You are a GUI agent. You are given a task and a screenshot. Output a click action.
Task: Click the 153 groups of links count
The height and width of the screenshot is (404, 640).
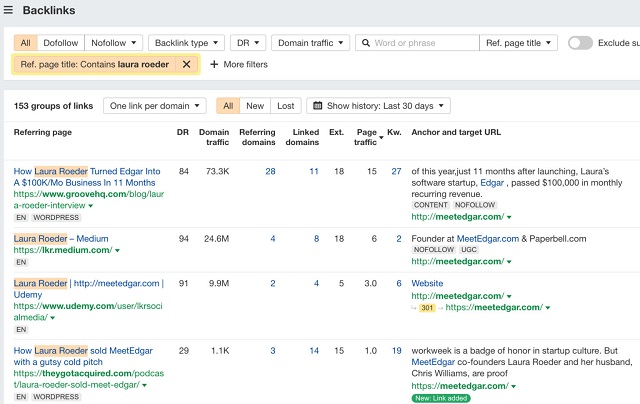point(53,106)
